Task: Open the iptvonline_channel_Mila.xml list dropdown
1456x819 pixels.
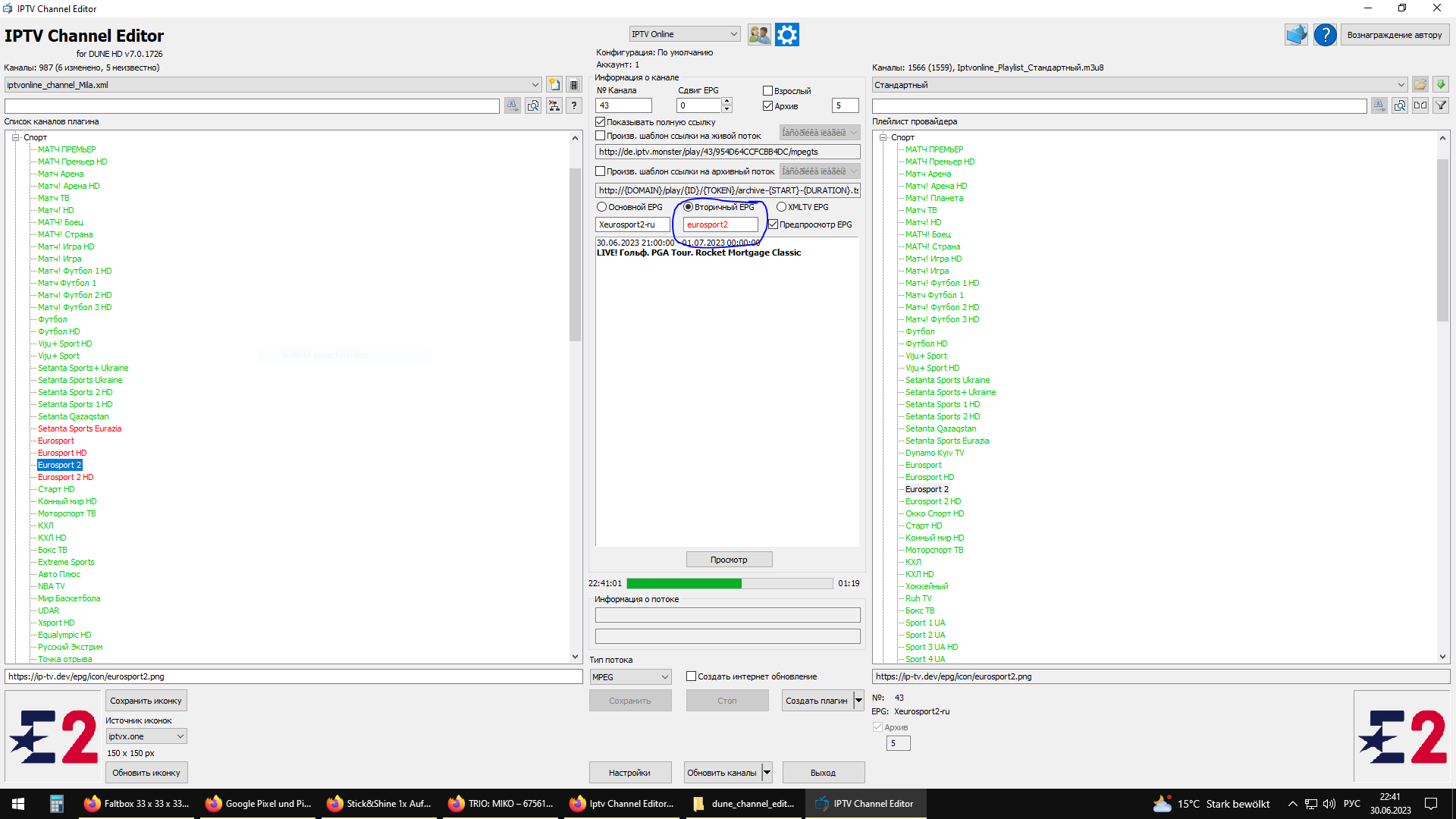Action: coord(273,85)
